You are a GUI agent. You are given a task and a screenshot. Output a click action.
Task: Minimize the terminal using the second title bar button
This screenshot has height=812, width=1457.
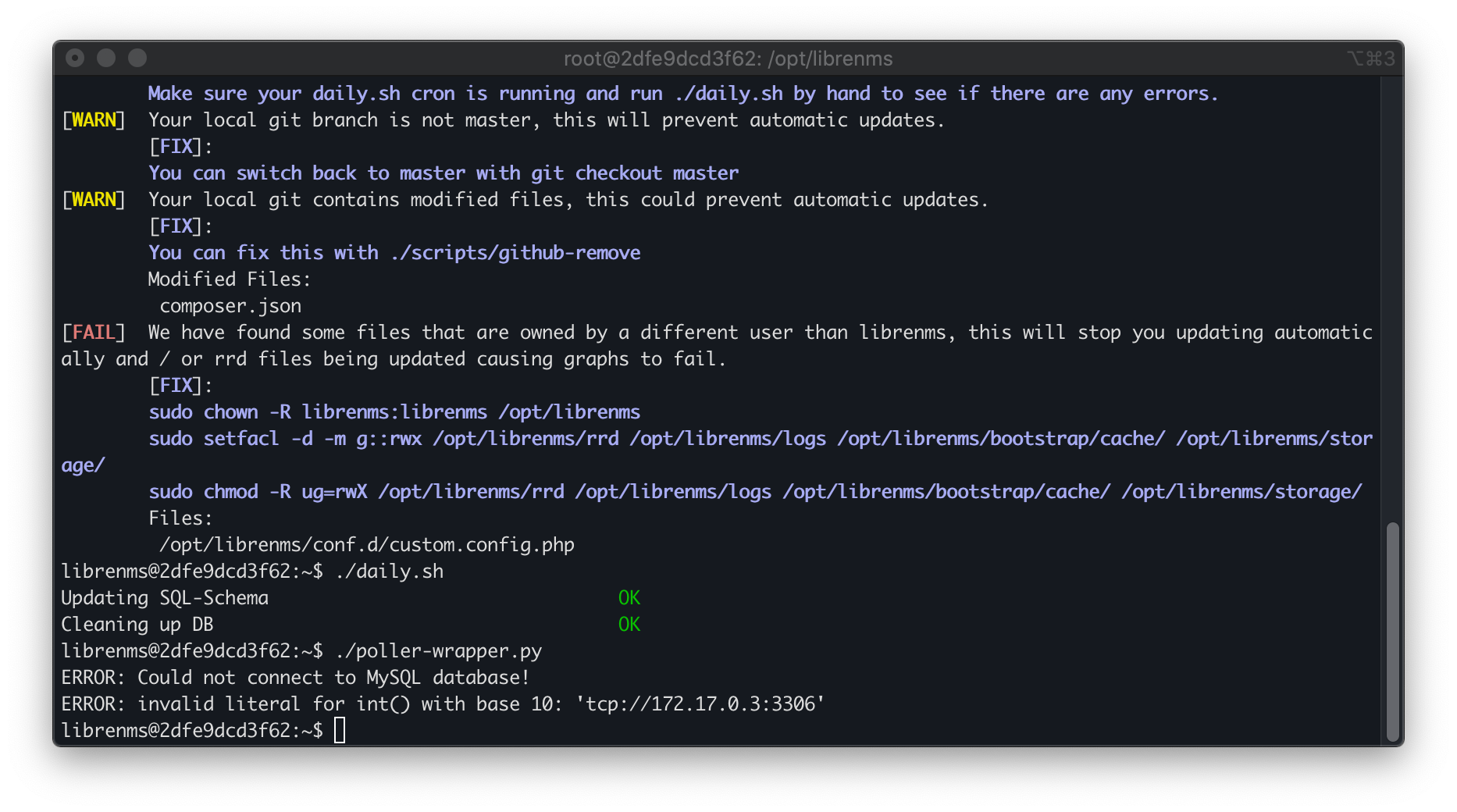[x=106, y=58]
